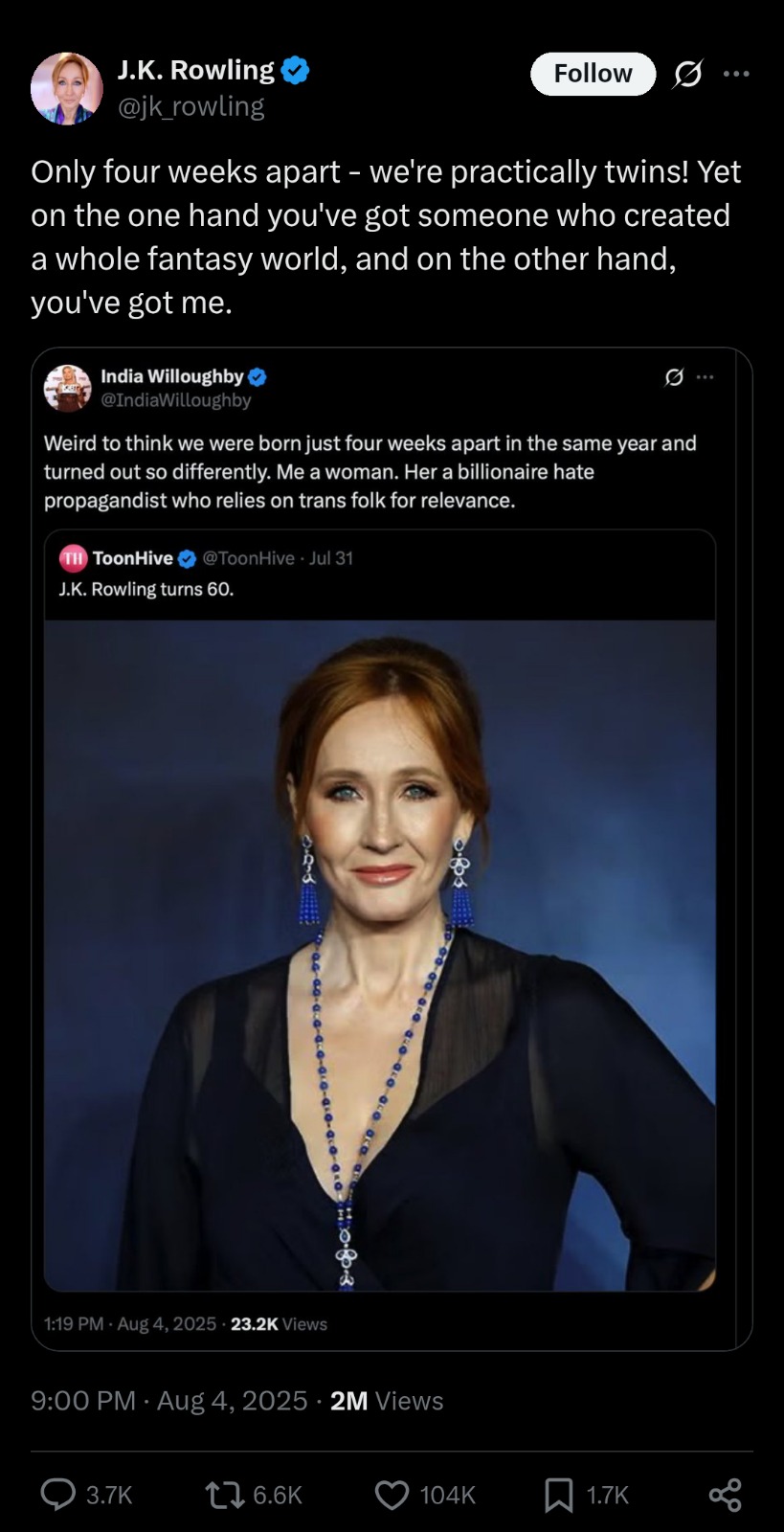The width and height of the screenshot is (784, 1532).
Task: Click India Willoughby display name
Action: coord(172,376)
